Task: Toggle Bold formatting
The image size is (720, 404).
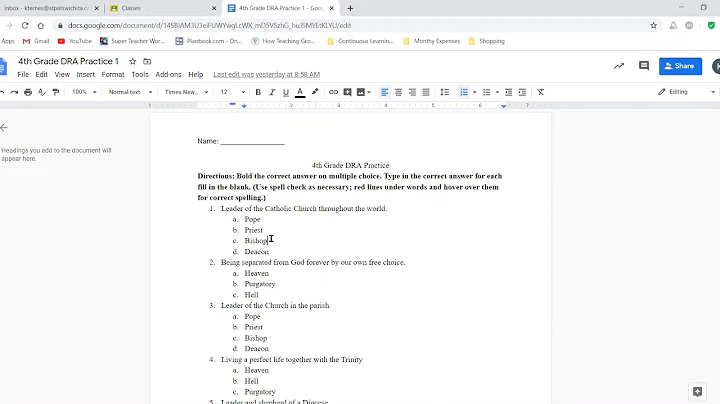Action: point(258,92)
